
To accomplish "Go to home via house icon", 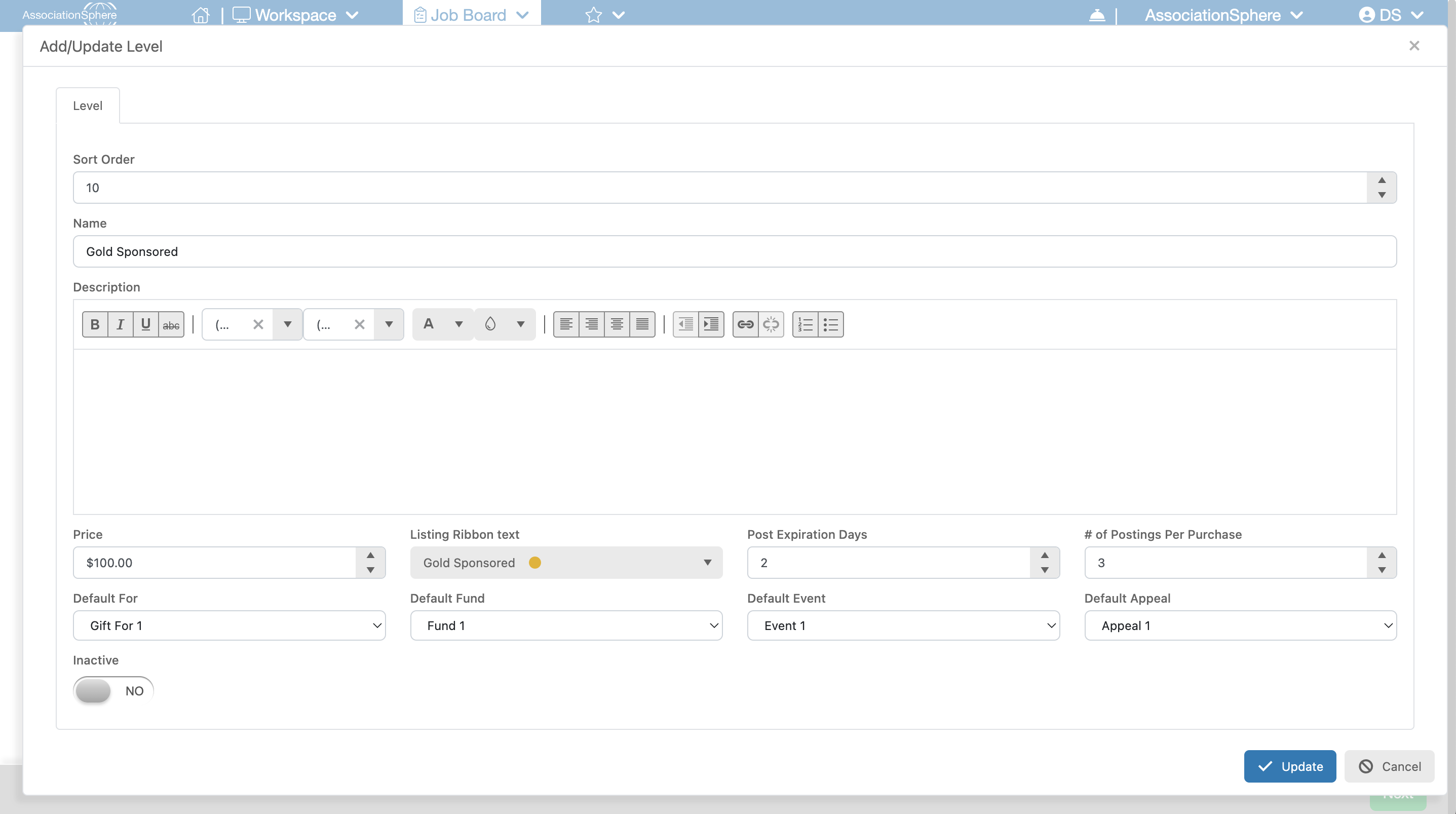I will pos(201,15).
